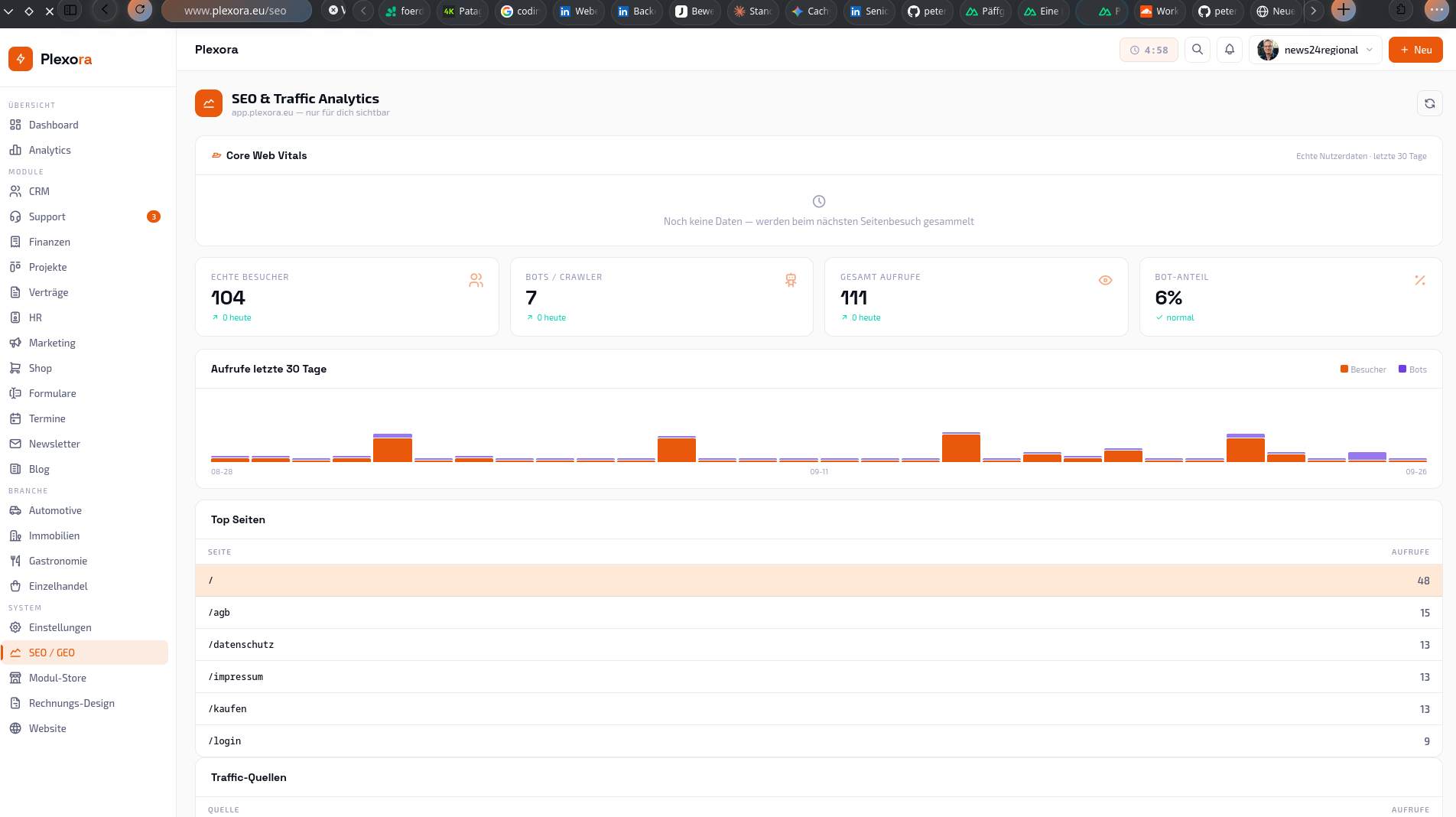Viewport: 1456px width, 817px height.
Task: Open the Finanzen module
Action: click(x=84, y=242)
